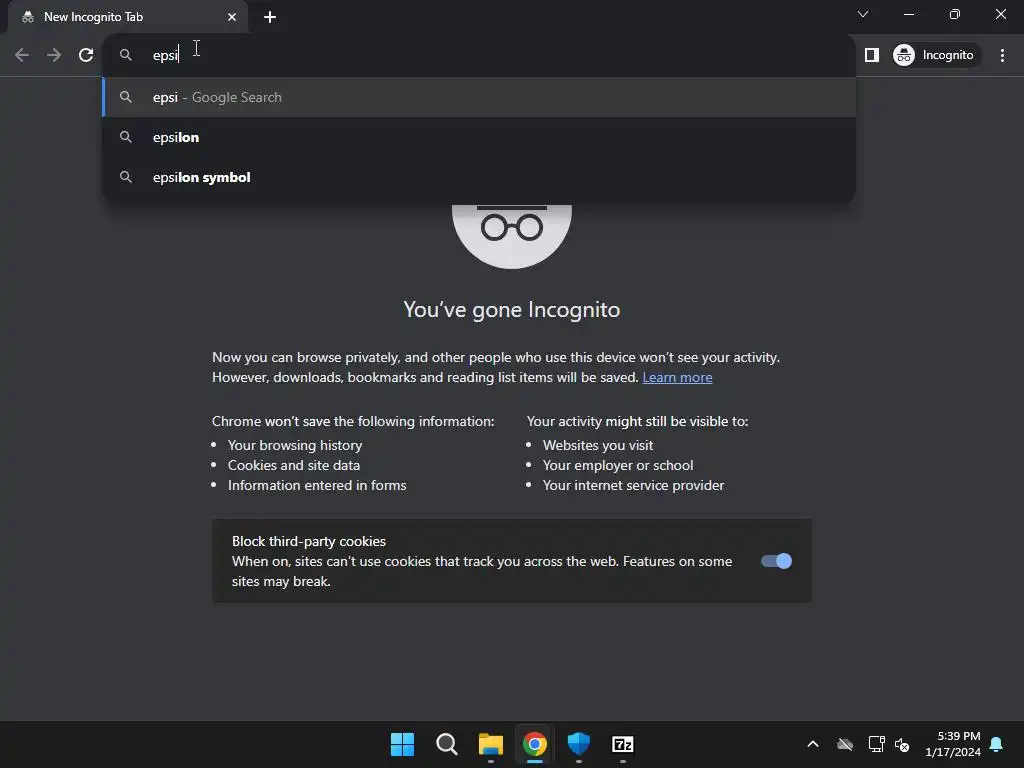Screen dimensions: 1024x768
Task: Open the side panel icon
Action: 871,55
